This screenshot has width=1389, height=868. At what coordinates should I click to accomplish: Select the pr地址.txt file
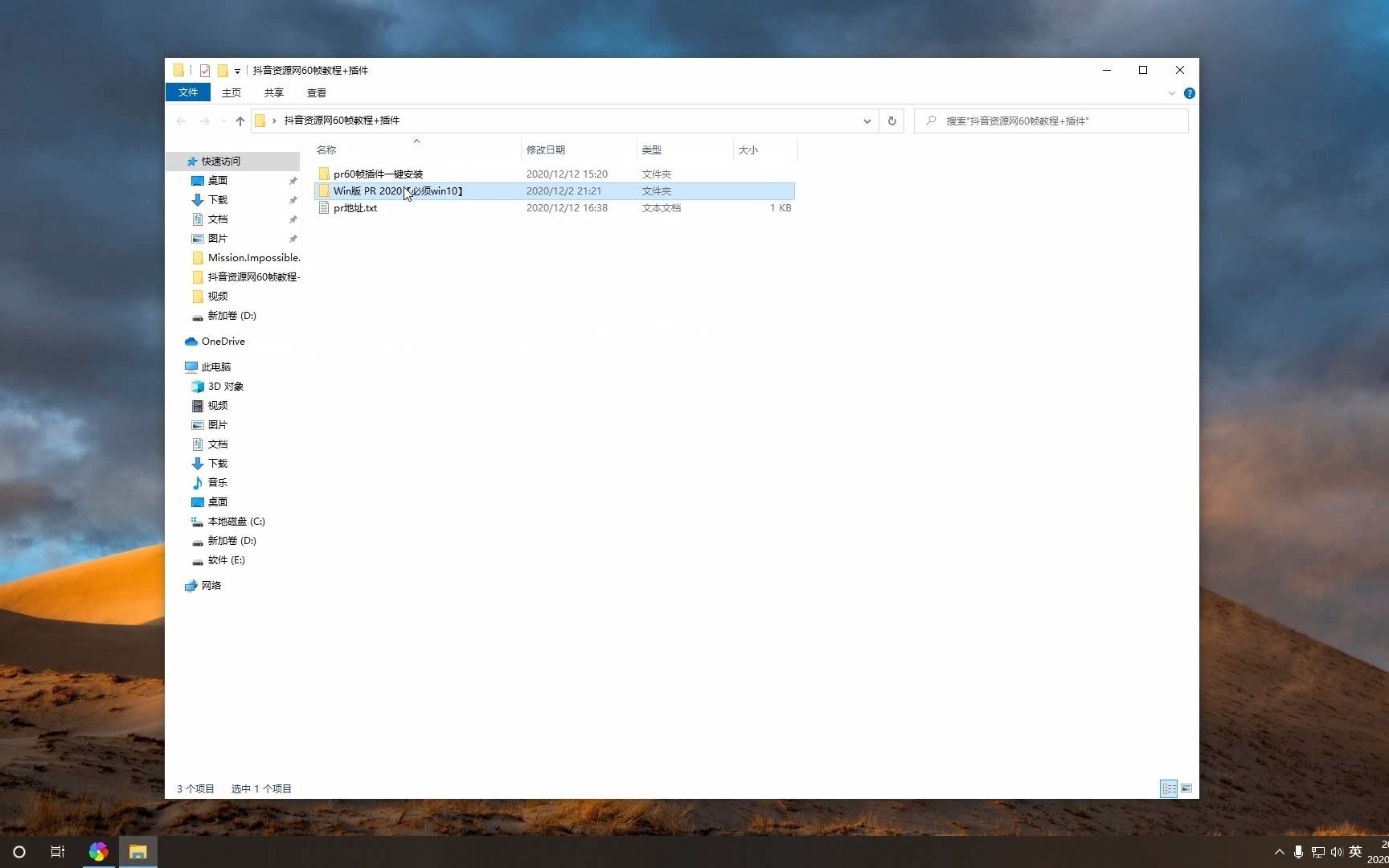click(554, 207)
